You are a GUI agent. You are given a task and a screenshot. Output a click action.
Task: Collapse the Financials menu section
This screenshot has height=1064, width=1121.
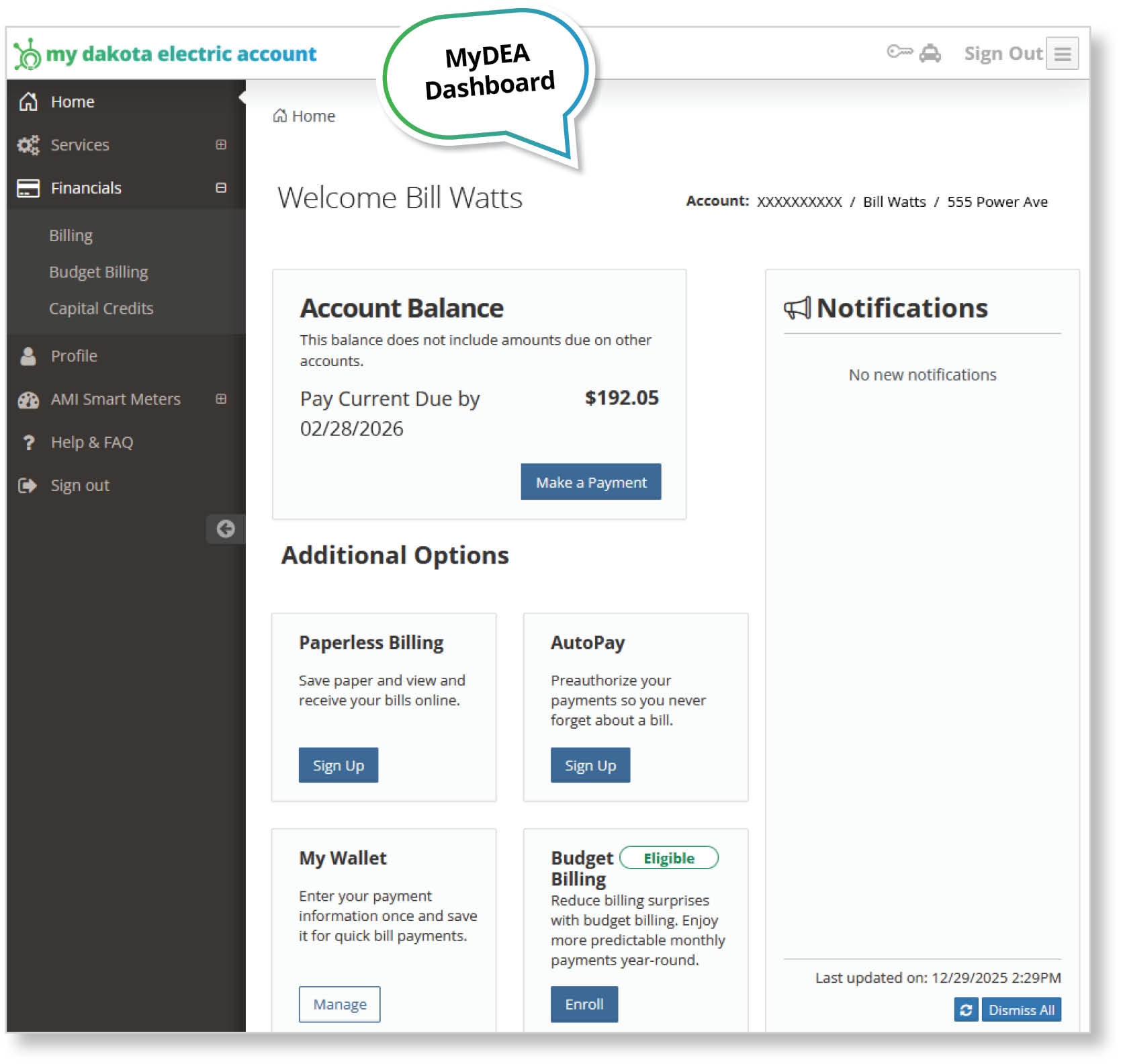(220, 188)
